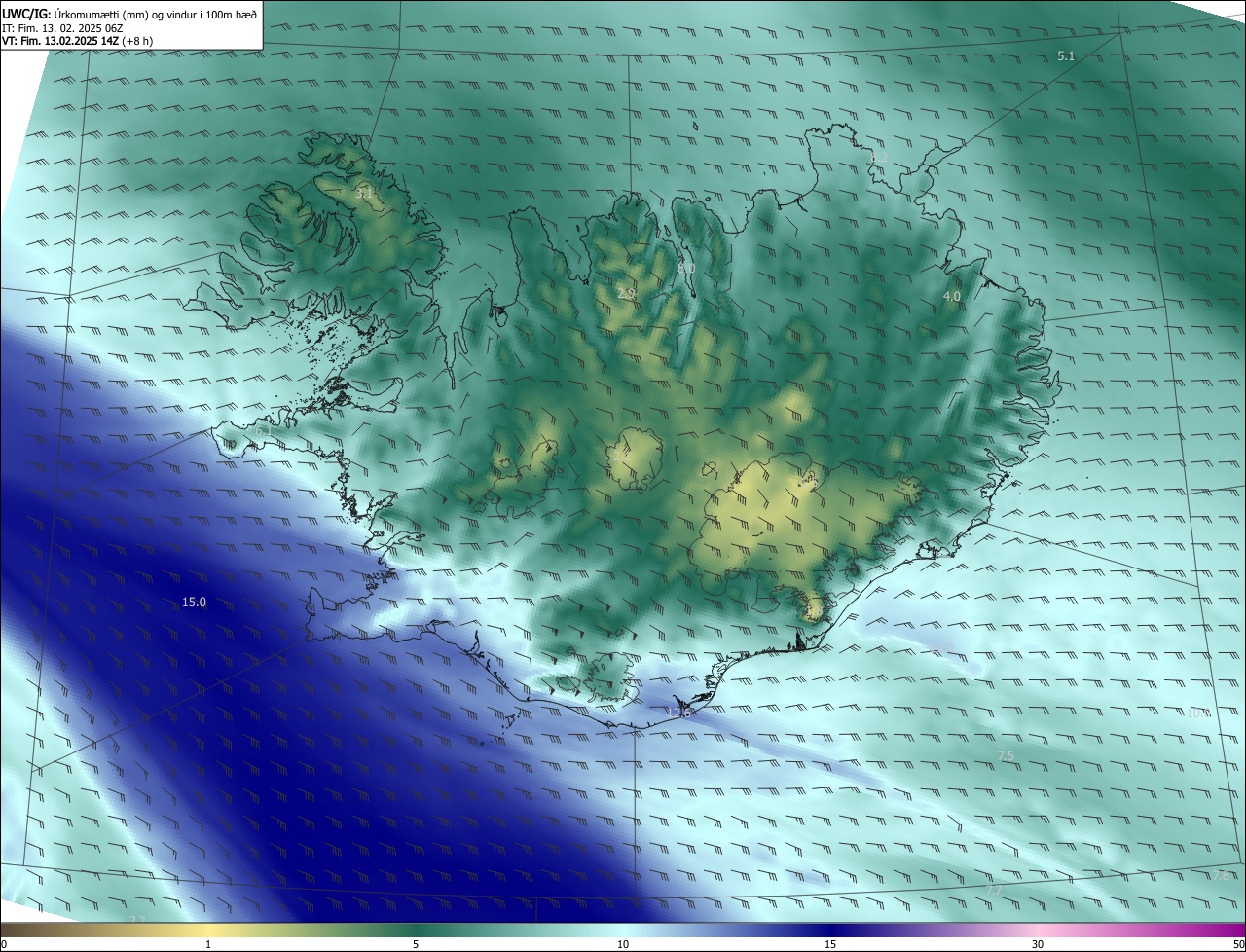The image size is (1246, 952).
Task: Click the 5.1 value label on the map
Action: (1066, 56)
